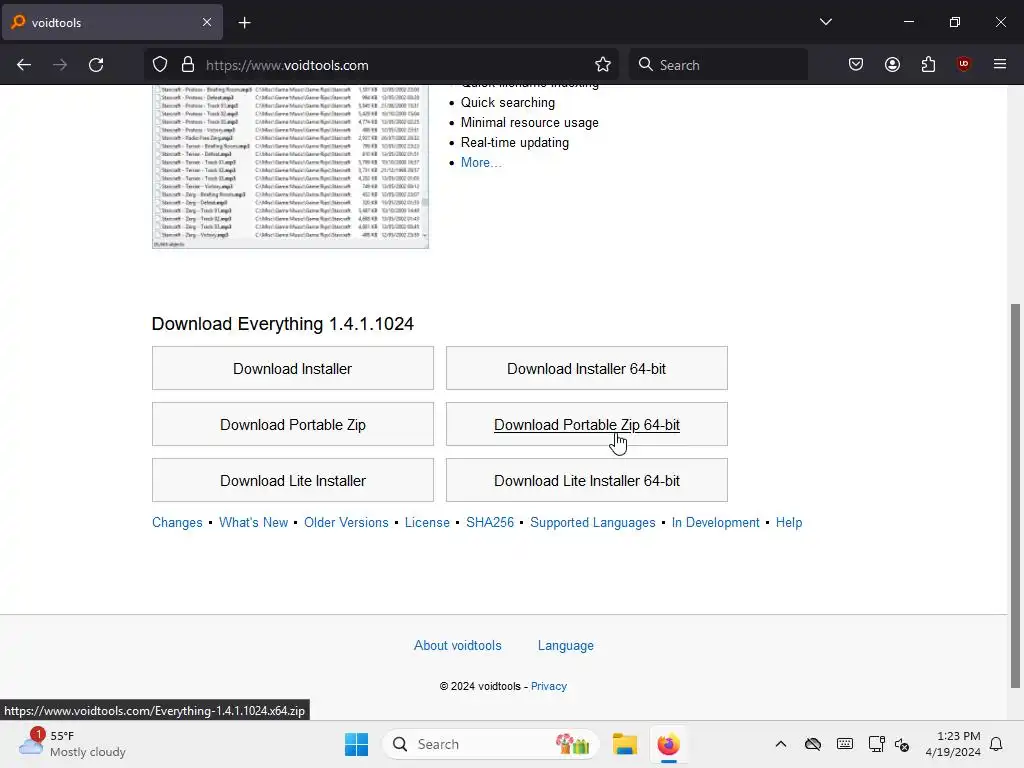Click Download Installer 64-bit button
This screenshot has width=1024, height=768.
[586, 368]
